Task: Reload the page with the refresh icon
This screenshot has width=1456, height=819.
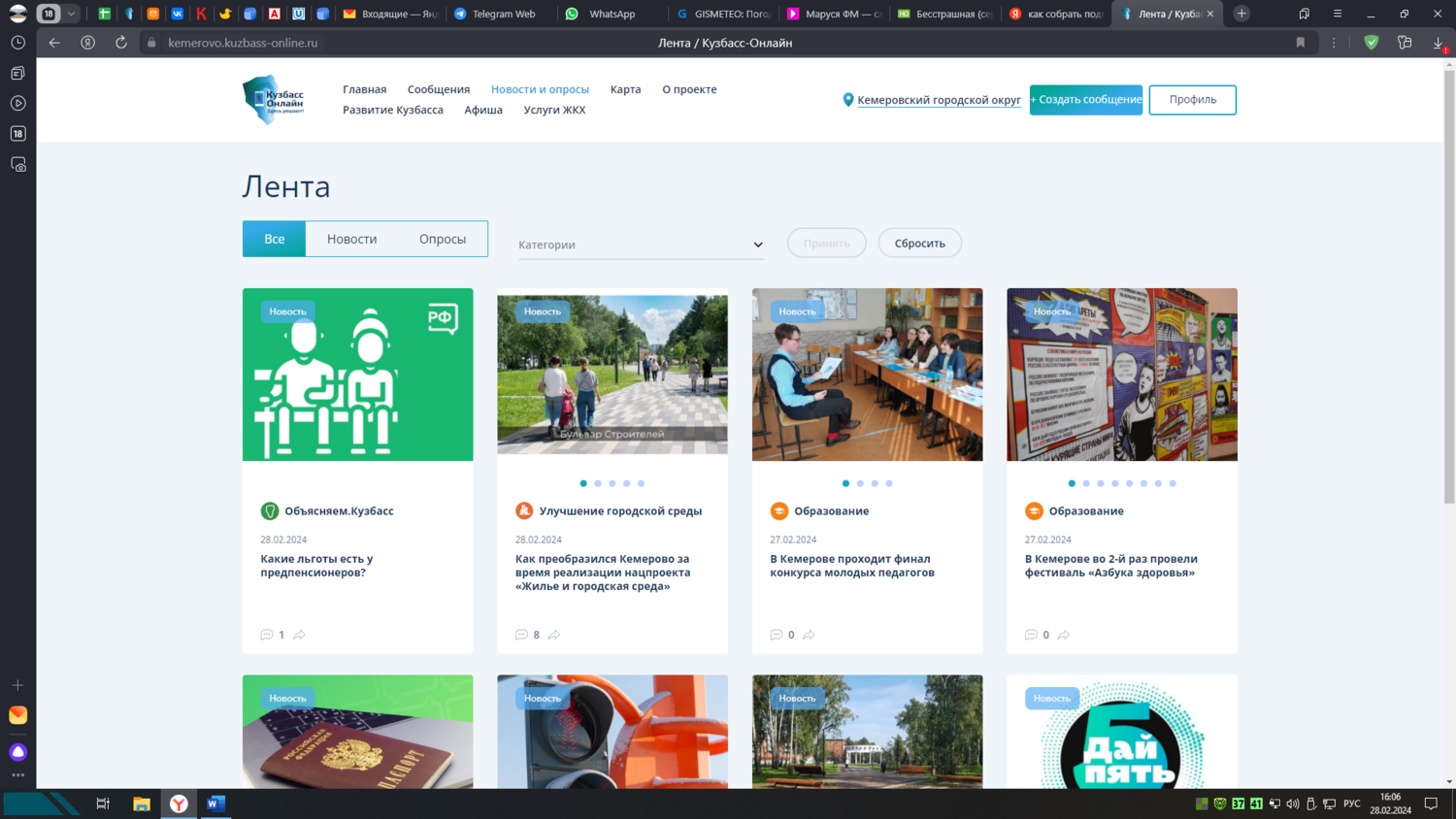Action: click(121, 43)
